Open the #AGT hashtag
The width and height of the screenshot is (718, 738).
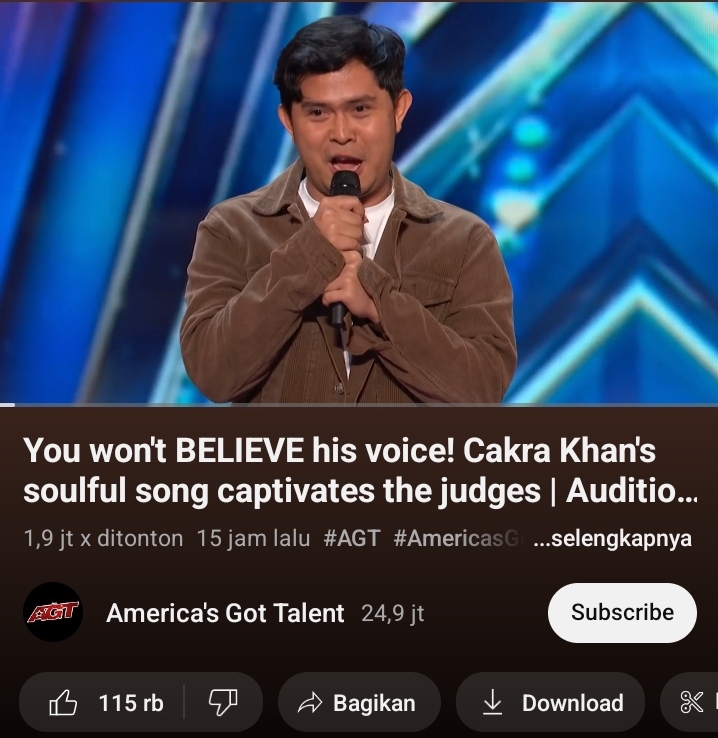point(352,538)
